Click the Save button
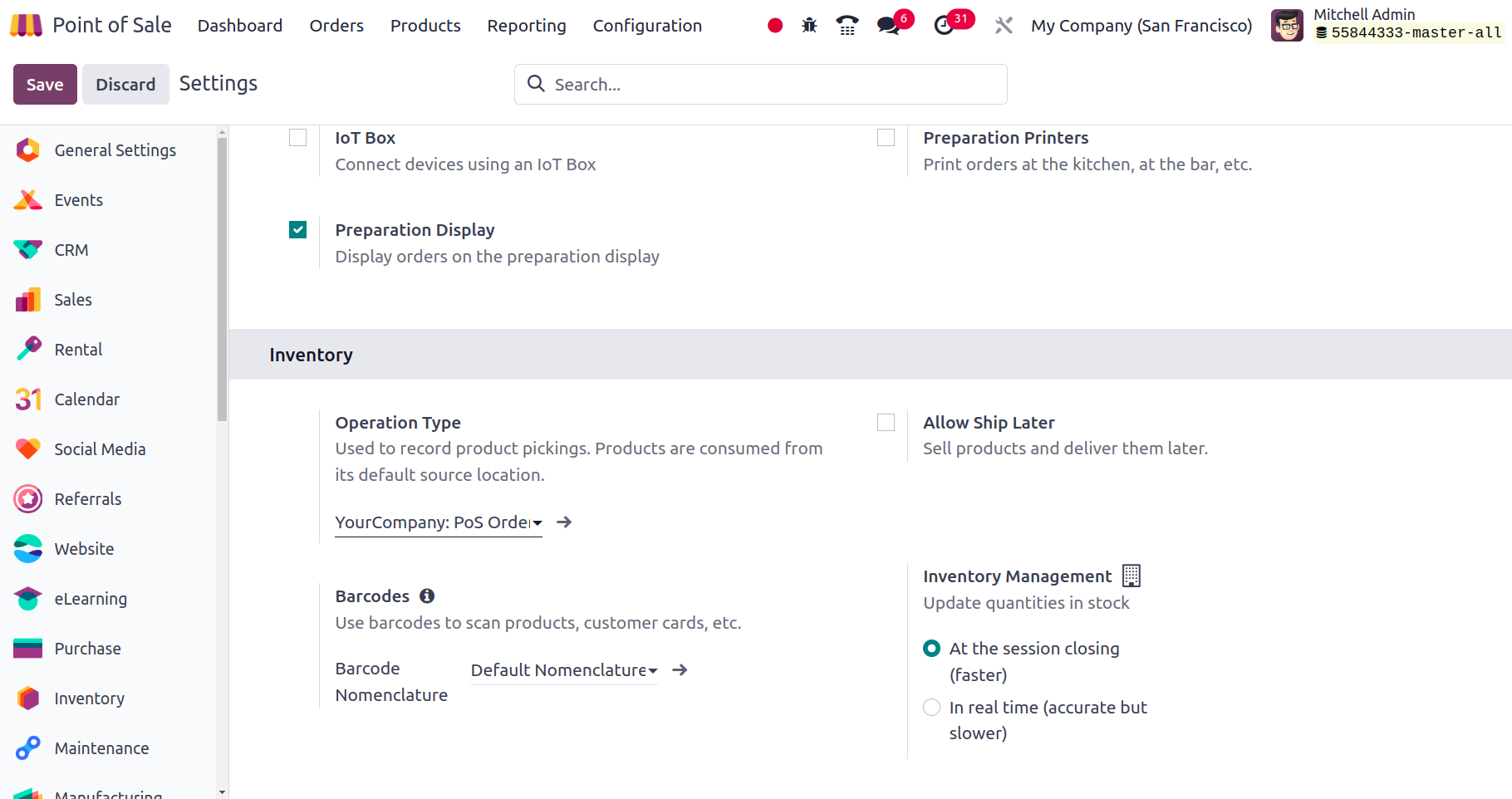This screenshot has width=1512, height=799. click(45, 85)
